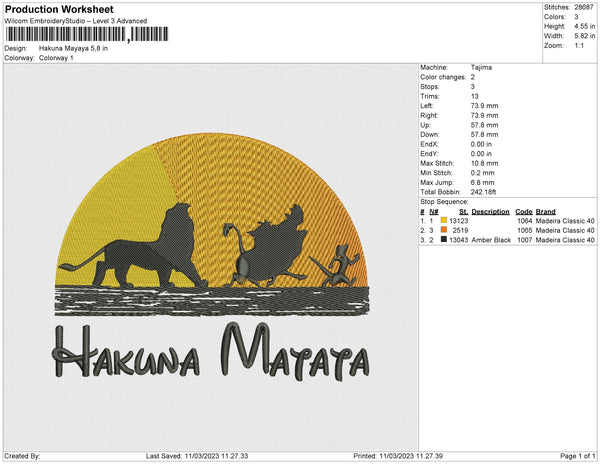Click 'Madeira Classic 40' brand for code 1007
The image size is (600, 464).
pos(565,240)
